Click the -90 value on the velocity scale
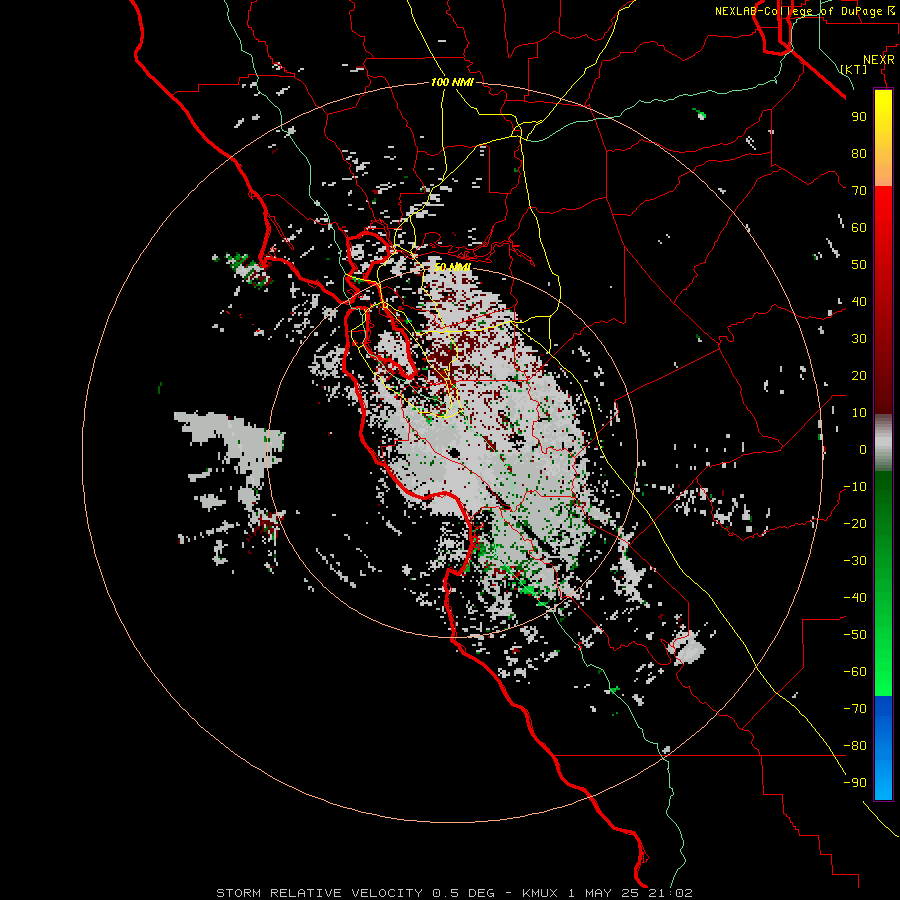 coord(855,783)
